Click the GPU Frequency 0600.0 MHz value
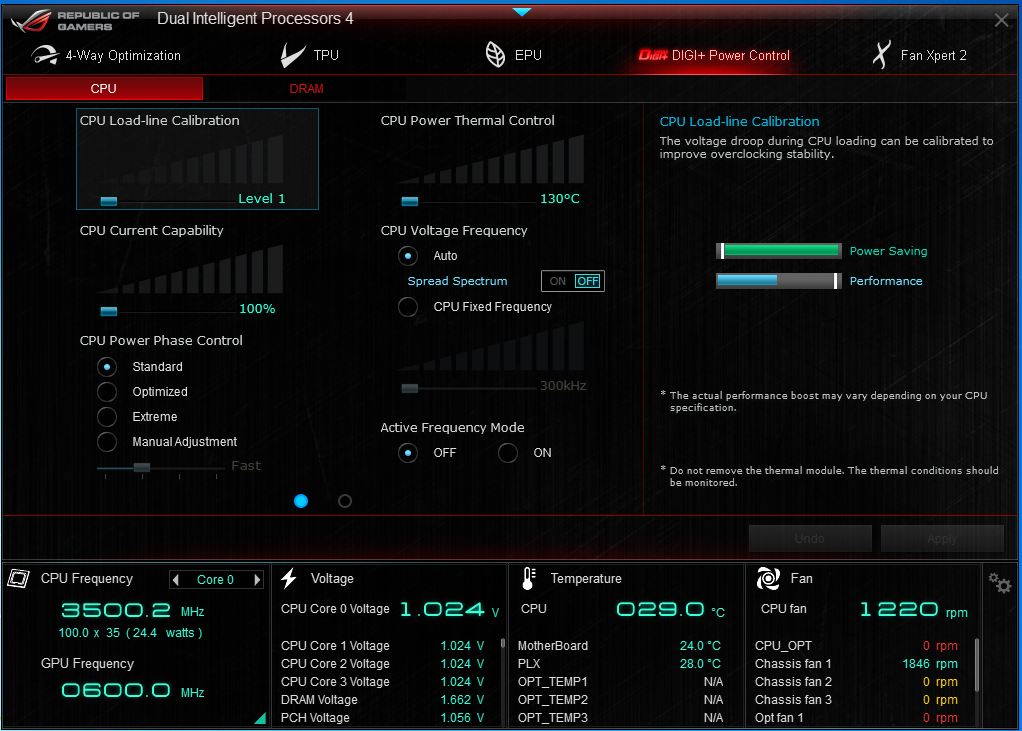Screen dimensions: 1022x731 (x=133, y=691)
